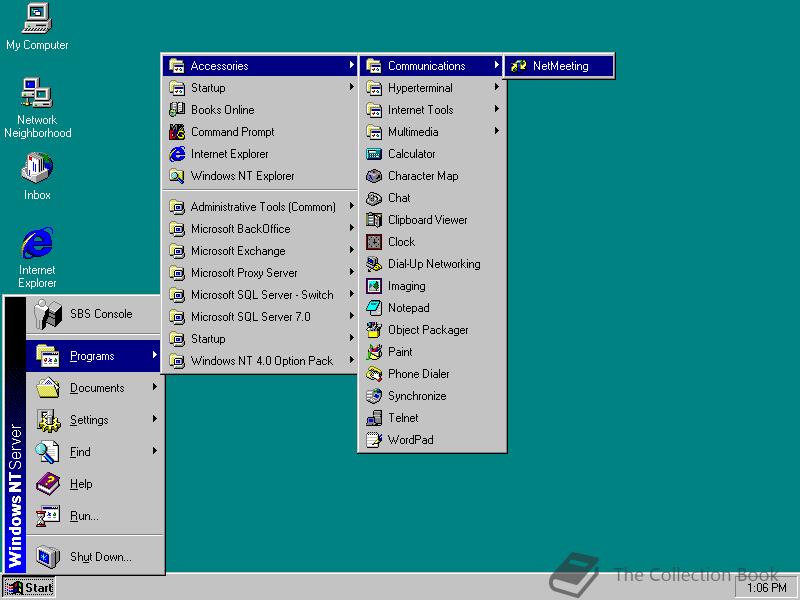Choose Shut Down... from Start menu

pyautogui.click(x=94, y=557)
